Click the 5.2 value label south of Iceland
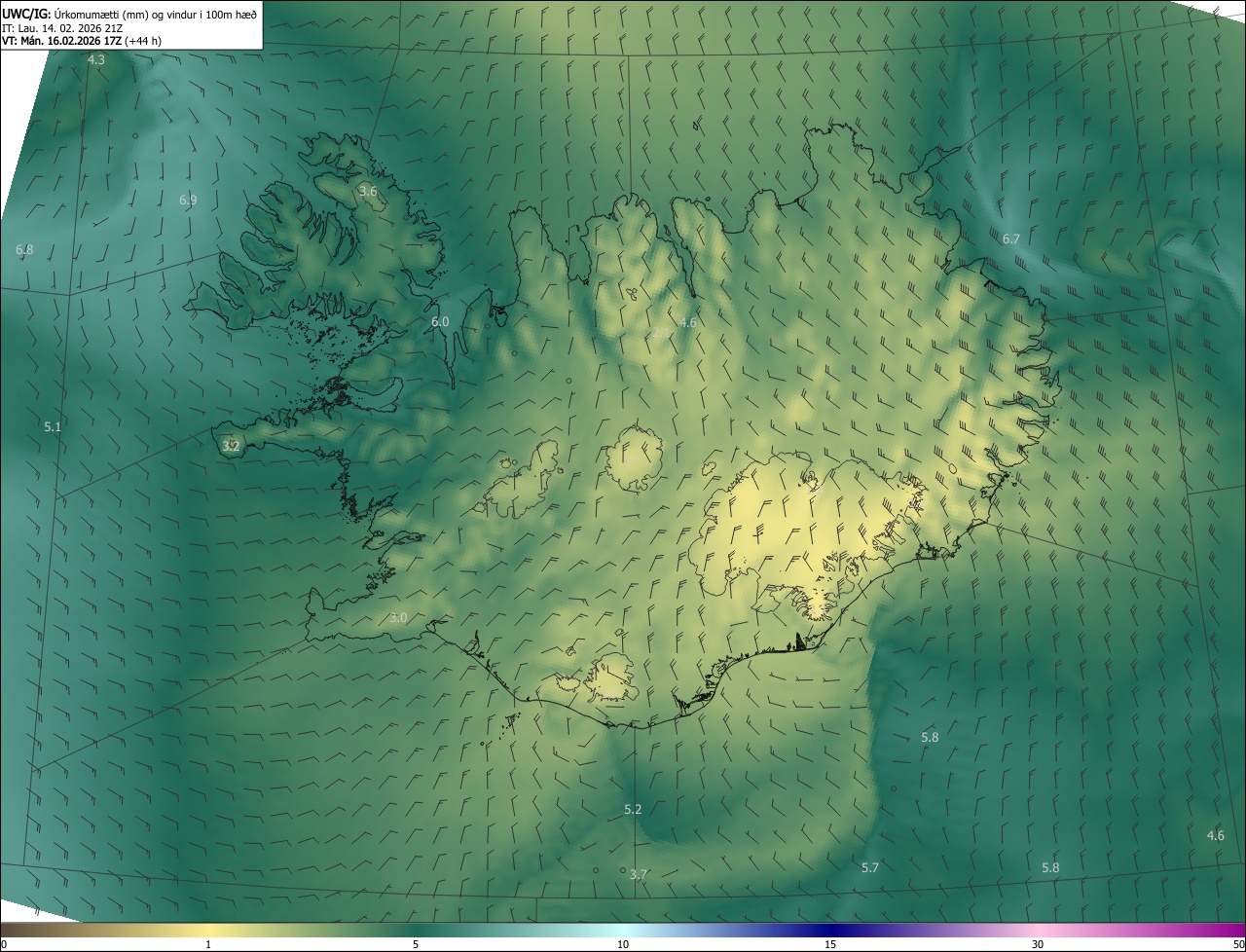This screenshot has height=952, width=1246. pos(633,810)
